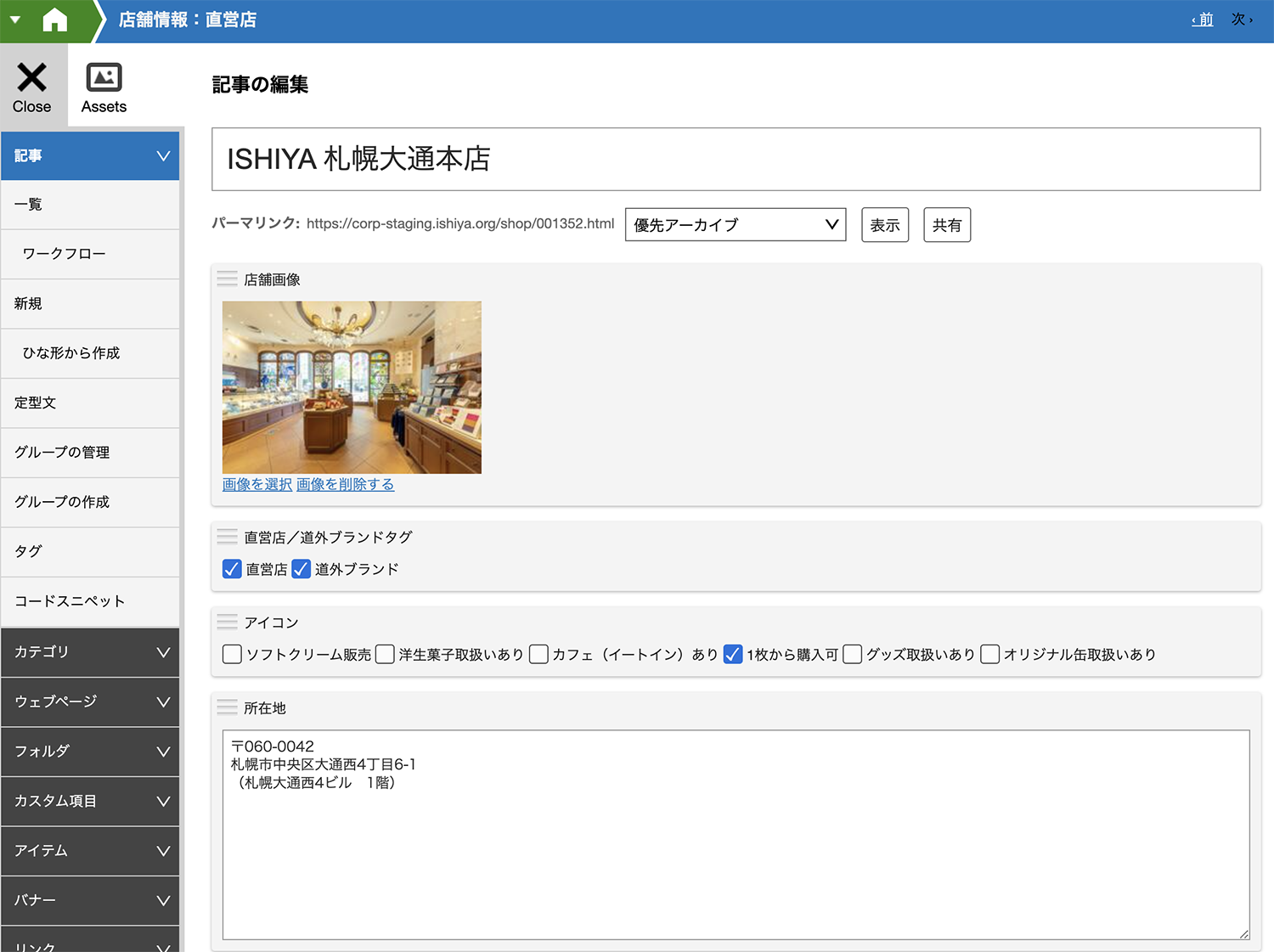Collapse the 記事 sidebar section
This screenshot has height=952, width=1274.
pos(90,155)
